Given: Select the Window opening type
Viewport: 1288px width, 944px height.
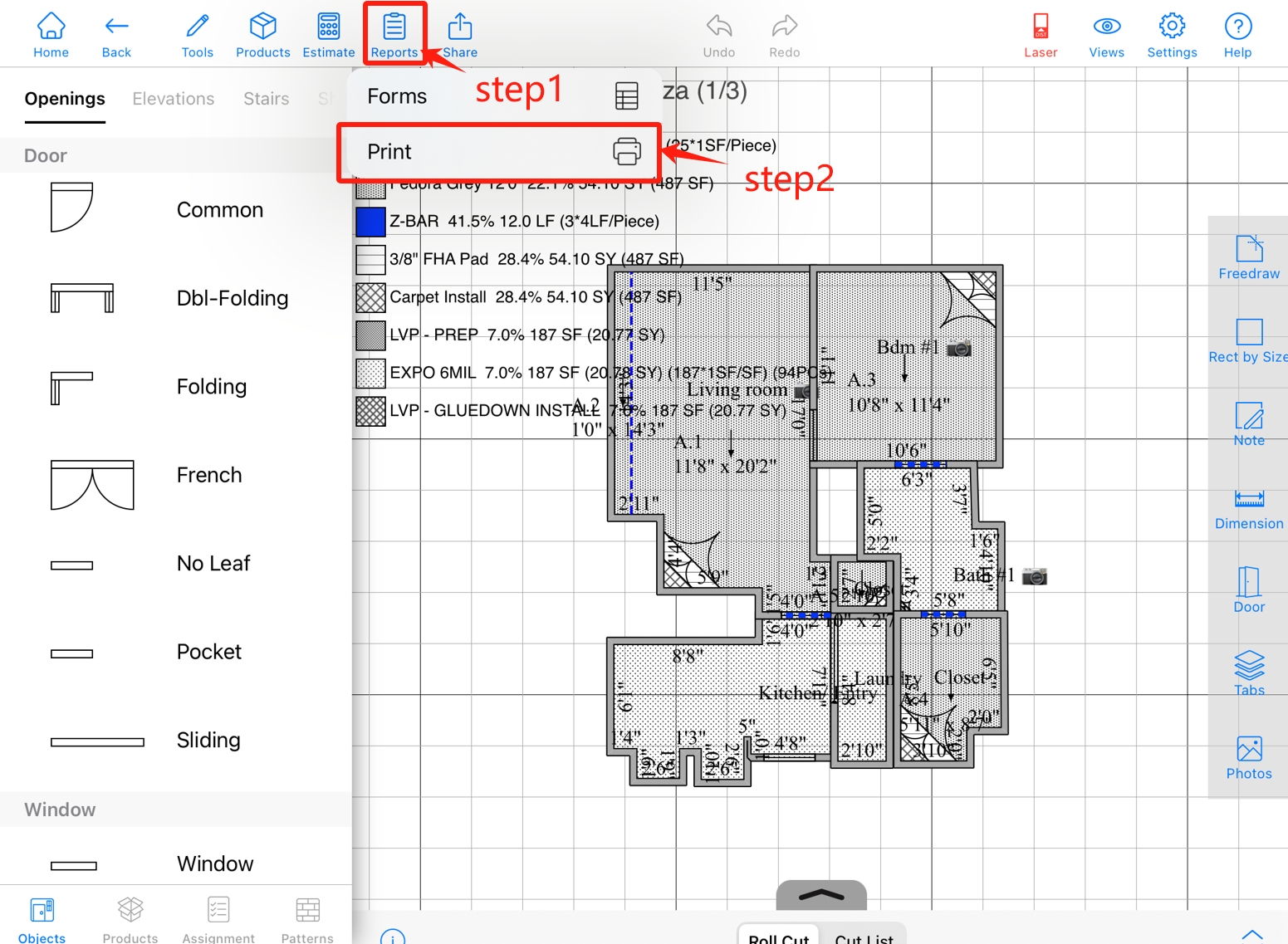Looking at the screenshot, I should coord(176,863).
